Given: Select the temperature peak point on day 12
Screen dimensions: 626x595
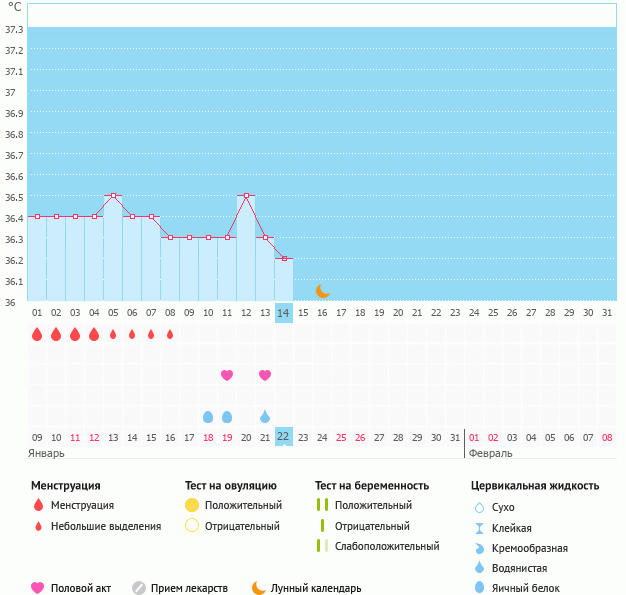Looking at the screenshot, I should (x=246, y=196).
